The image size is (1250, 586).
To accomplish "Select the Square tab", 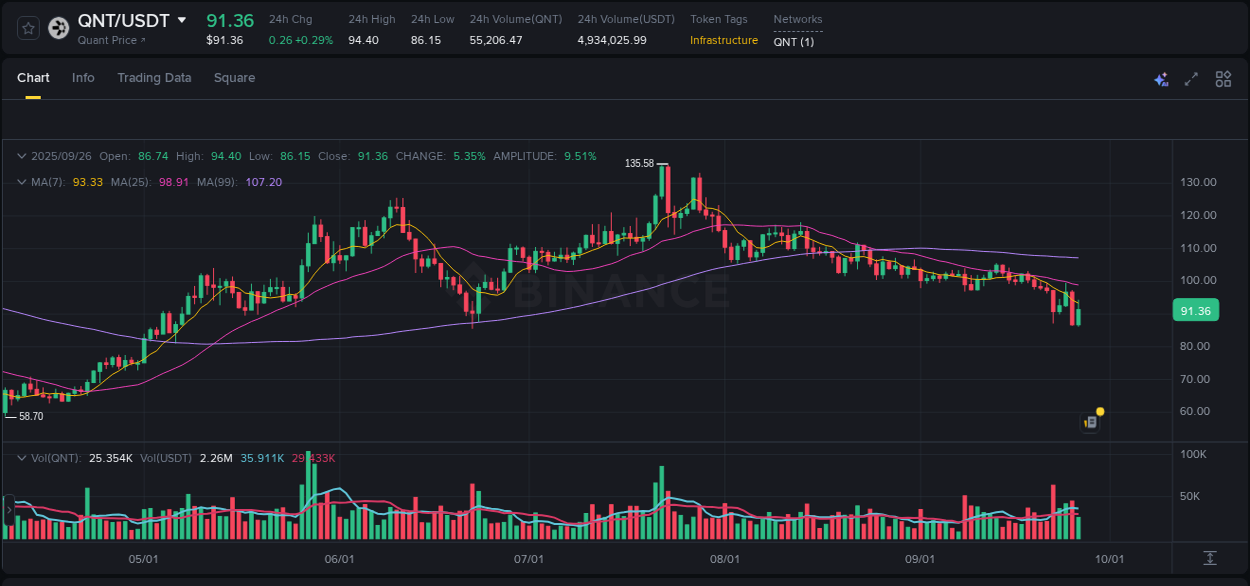I will 234,77.
